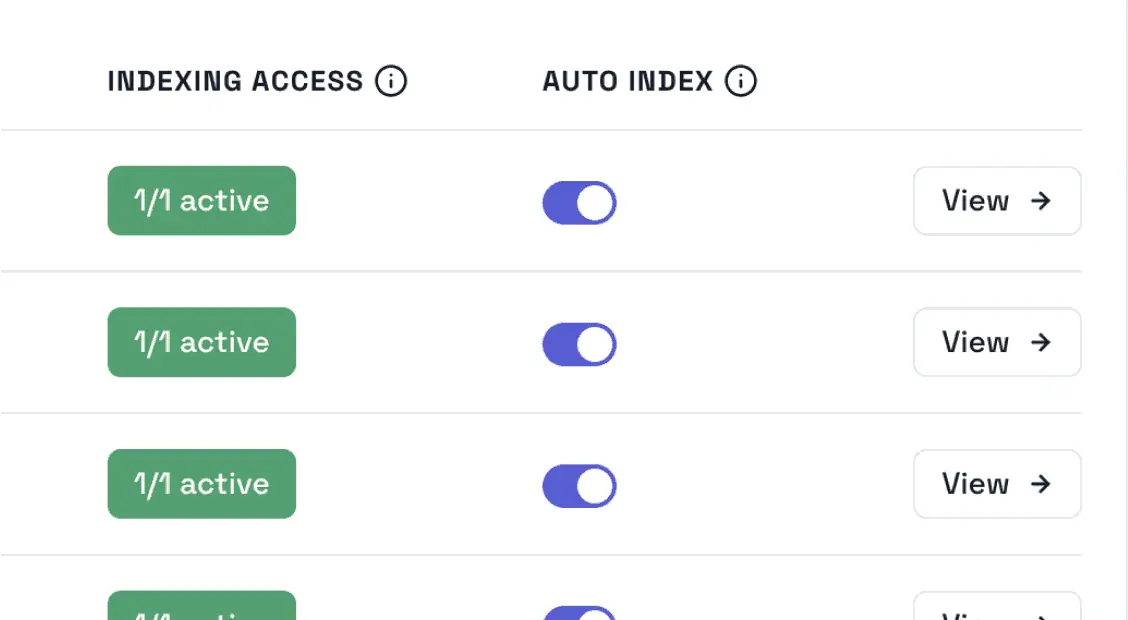The image size is (1128, 620).
Task: Click the Auto Index info icon
Action: coord(741,81)
